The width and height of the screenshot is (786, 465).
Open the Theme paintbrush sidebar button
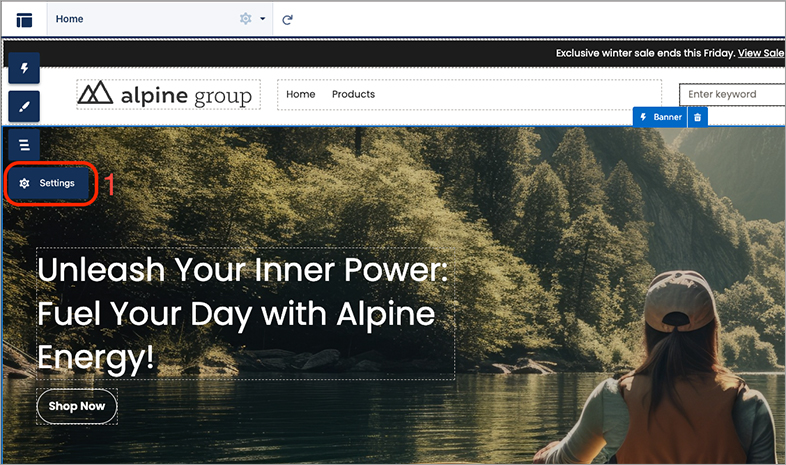coord(24,107)
